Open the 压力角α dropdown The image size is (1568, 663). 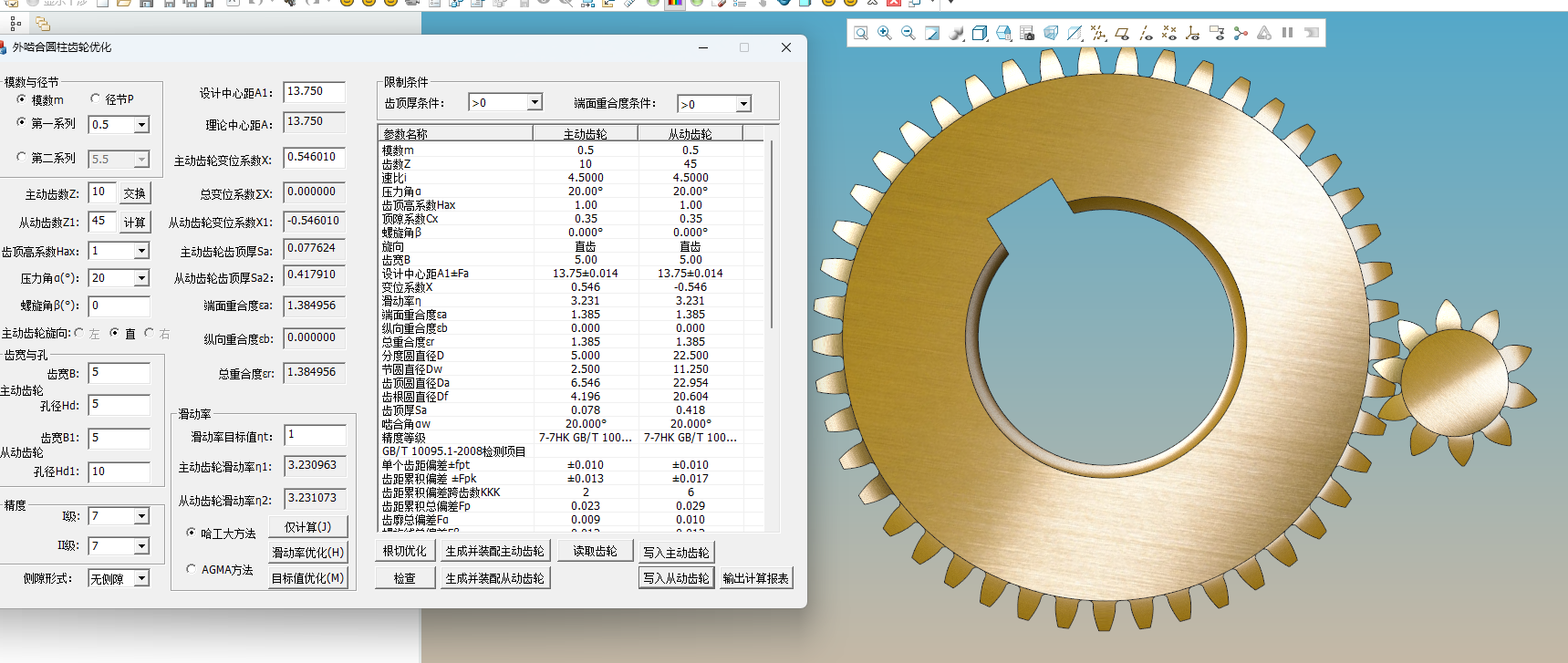pos(141,278)
